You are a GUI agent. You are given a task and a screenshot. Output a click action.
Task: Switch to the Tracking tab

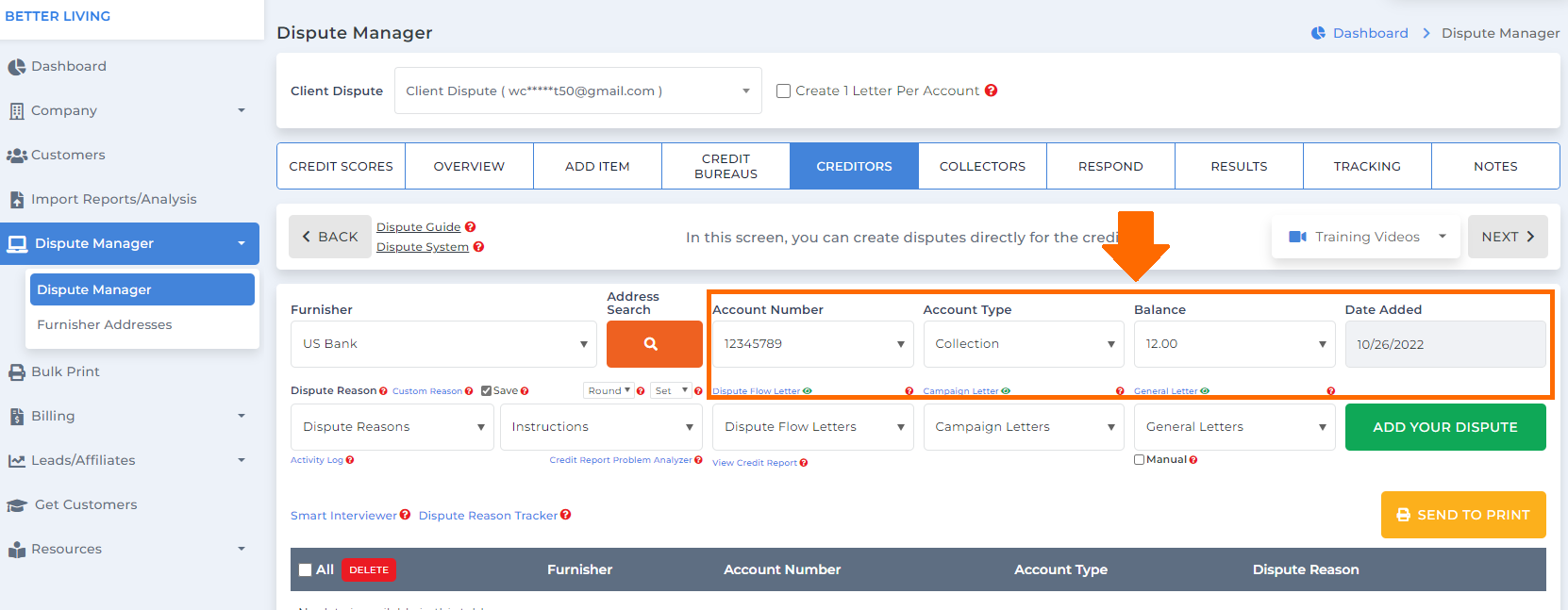1367,166
